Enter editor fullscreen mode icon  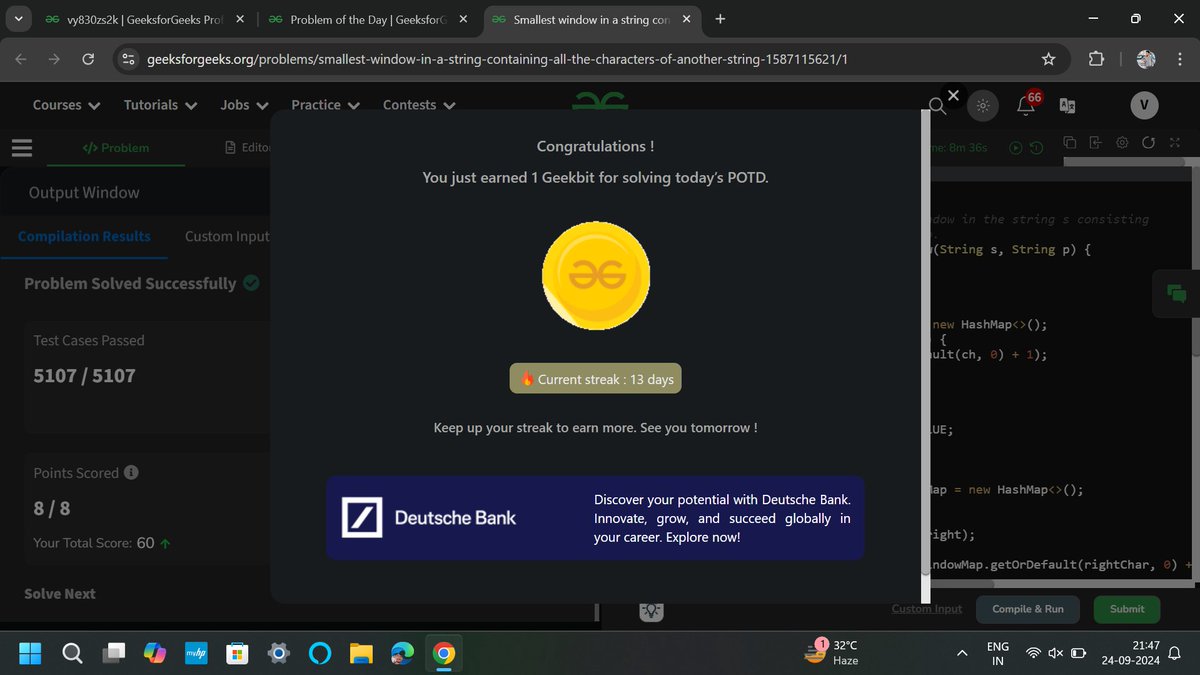point(1175,143)
